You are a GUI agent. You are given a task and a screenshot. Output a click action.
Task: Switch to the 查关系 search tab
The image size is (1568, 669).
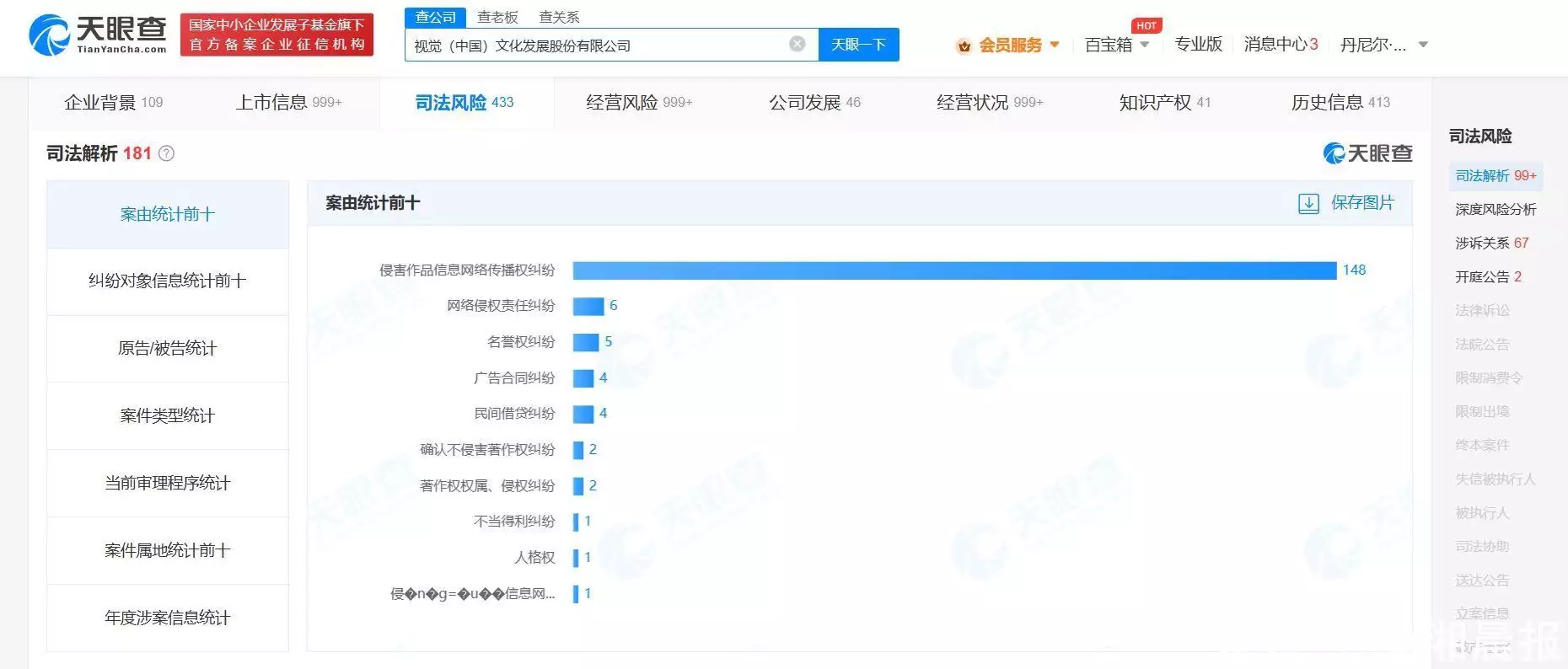(559, 17)
